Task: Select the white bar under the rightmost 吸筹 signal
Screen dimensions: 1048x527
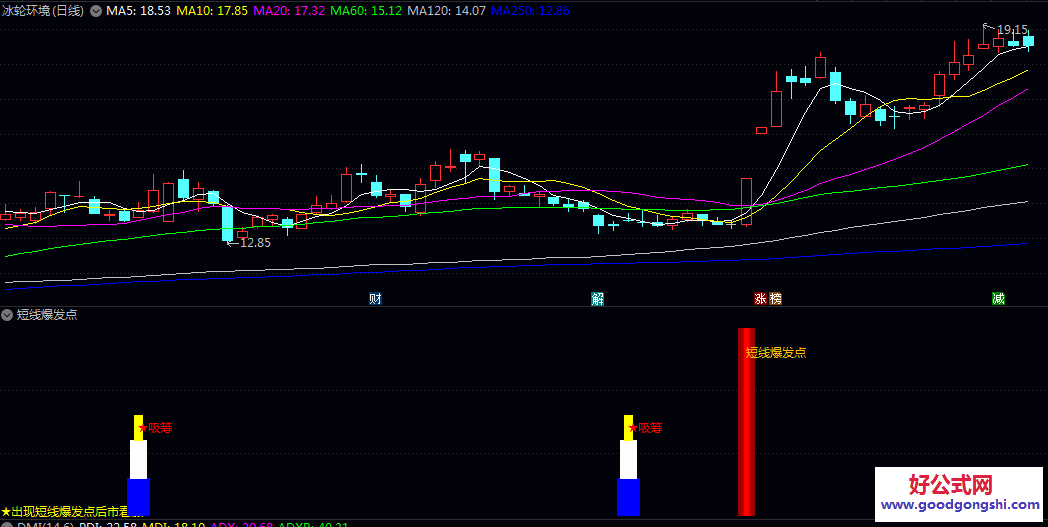Action: tap(628, 459)
